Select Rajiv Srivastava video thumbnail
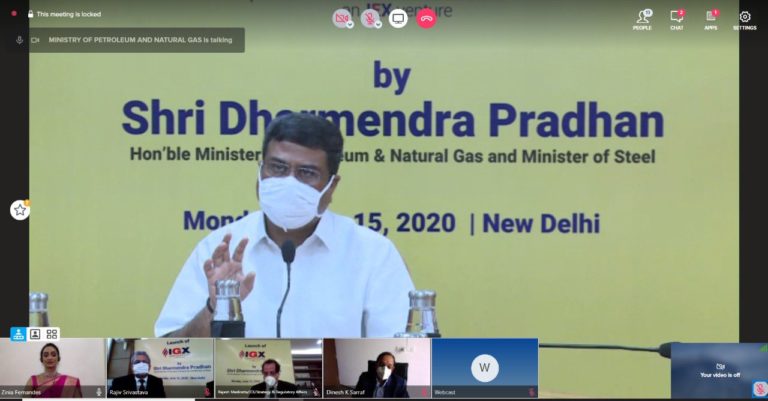The height and width of the screenshot is (401, 768). (x=161, y=368)
